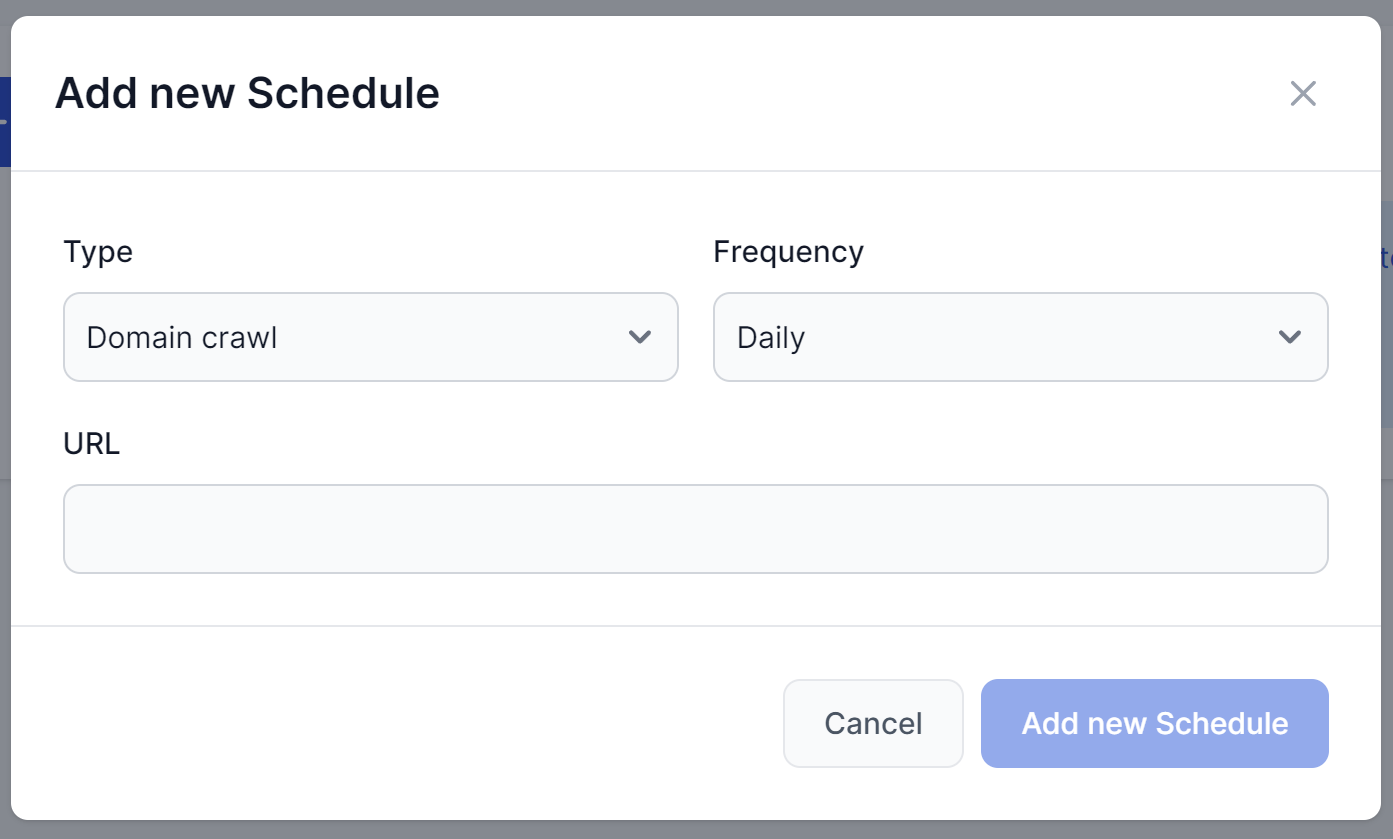Cancel creating the new schedule
1393x839 pixels.
tap(873, 723)
